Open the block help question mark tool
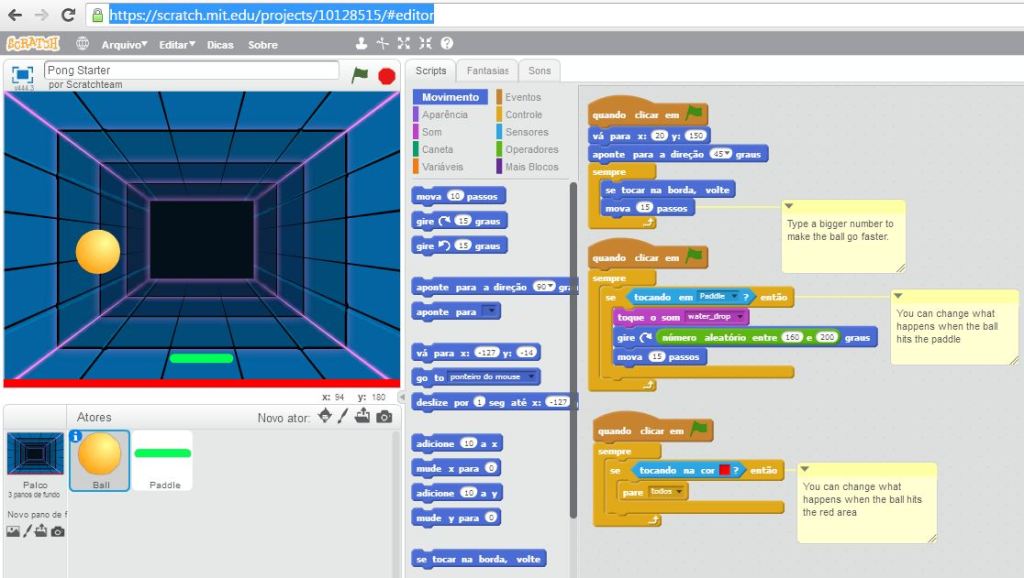The height and width of the screenshot is (578, 1024). [447, 44]
